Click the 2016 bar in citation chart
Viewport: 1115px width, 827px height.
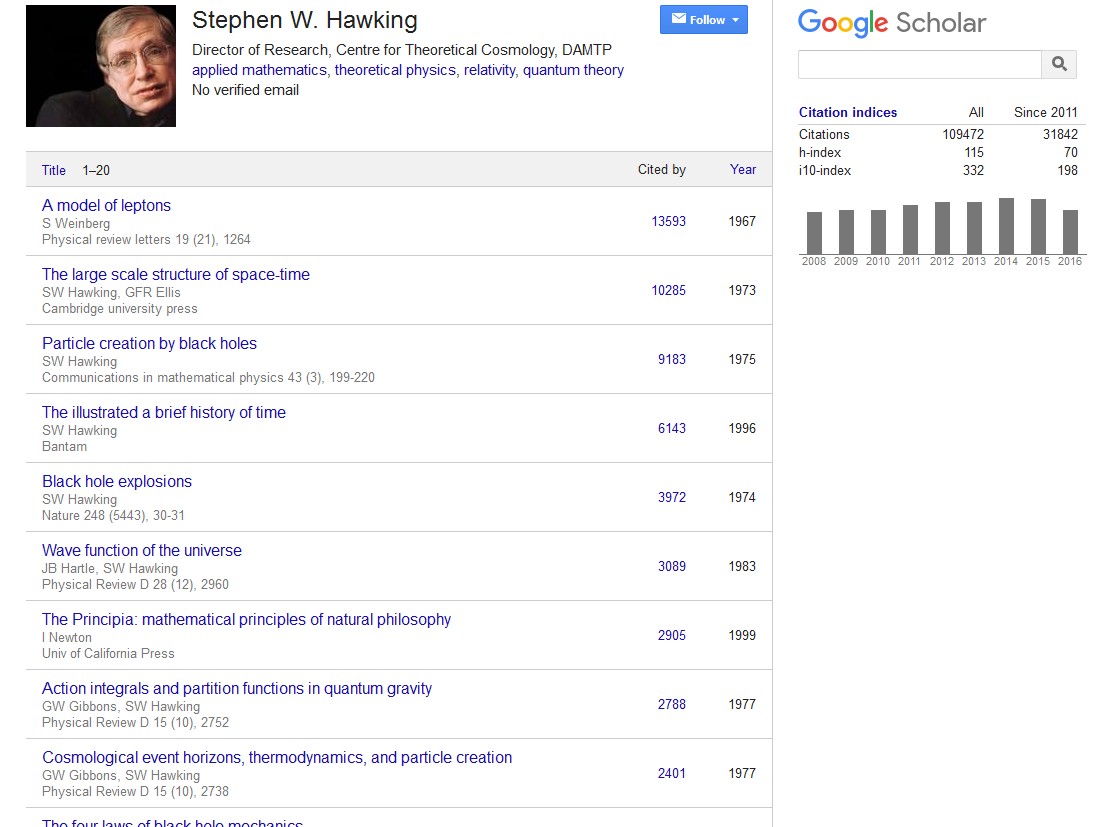1070,232
